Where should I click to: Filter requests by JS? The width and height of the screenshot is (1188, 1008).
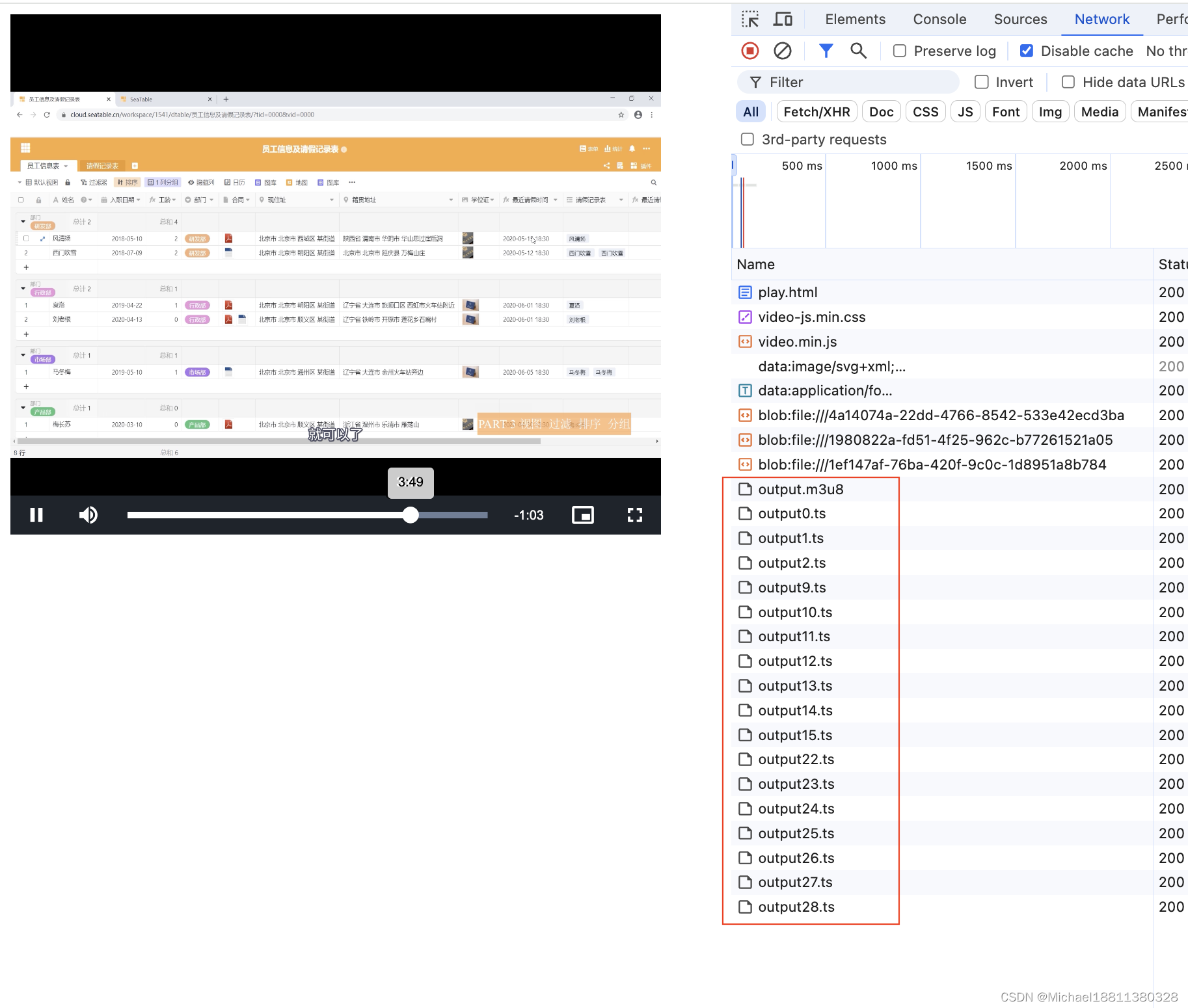pyautogui.click(x=965, y=112)
